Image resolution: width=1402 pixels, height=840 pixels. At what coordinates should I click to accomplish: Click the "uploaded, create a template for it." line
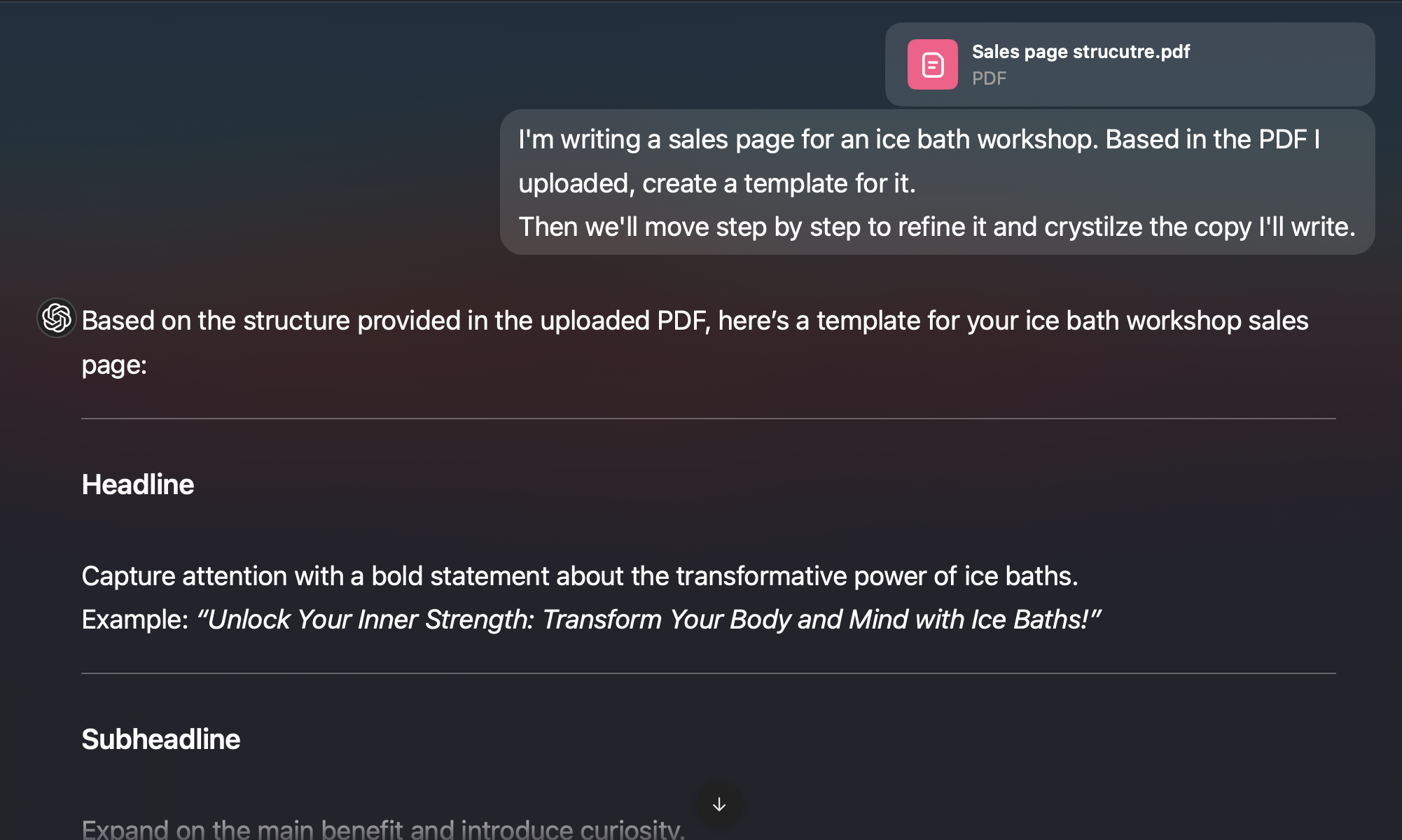[x=717, y=183]
